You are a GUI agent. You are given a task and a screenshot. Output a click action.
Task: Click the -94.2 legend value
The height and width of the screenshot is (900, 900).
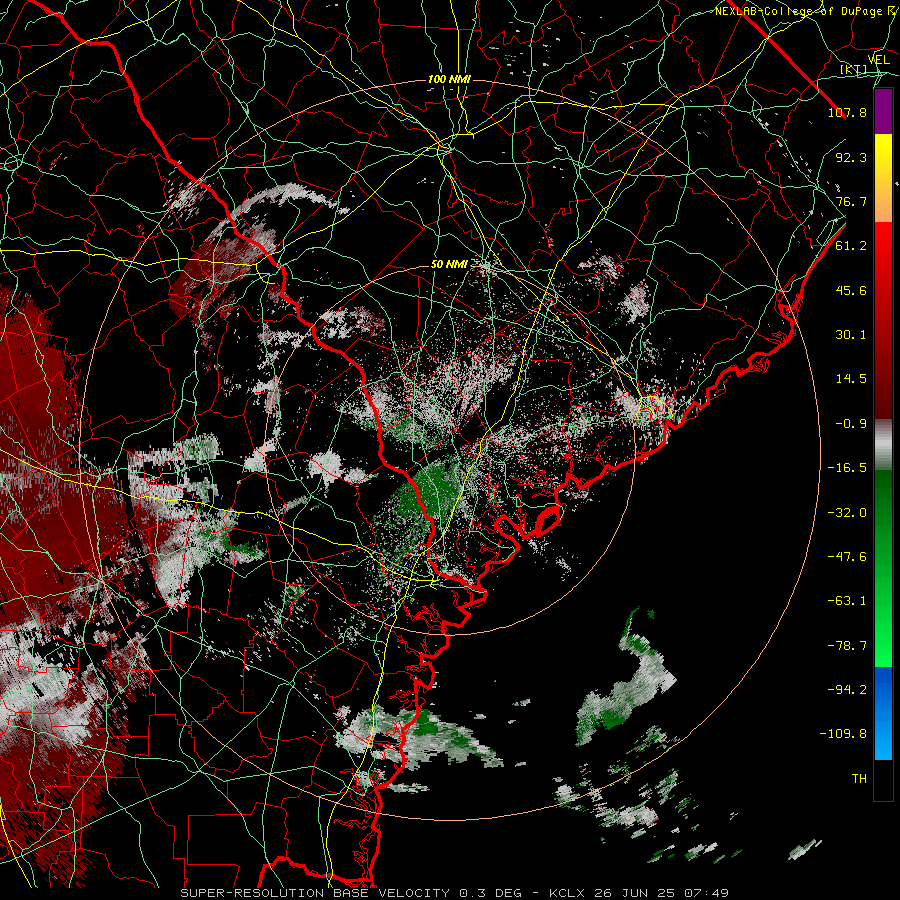(x=847, y=690)
